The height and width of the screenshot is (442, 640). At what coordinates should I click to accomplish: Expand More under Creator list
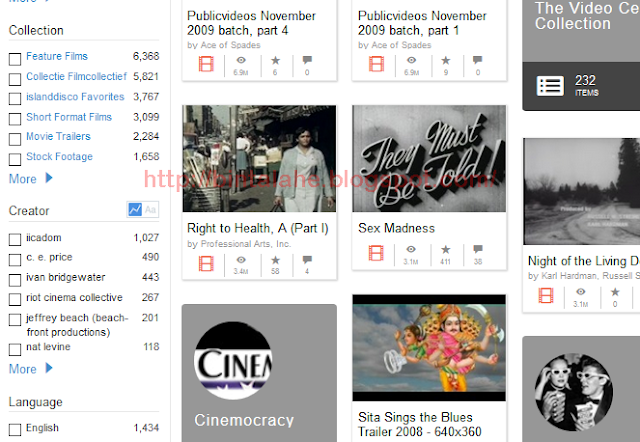tap(31, 369)
